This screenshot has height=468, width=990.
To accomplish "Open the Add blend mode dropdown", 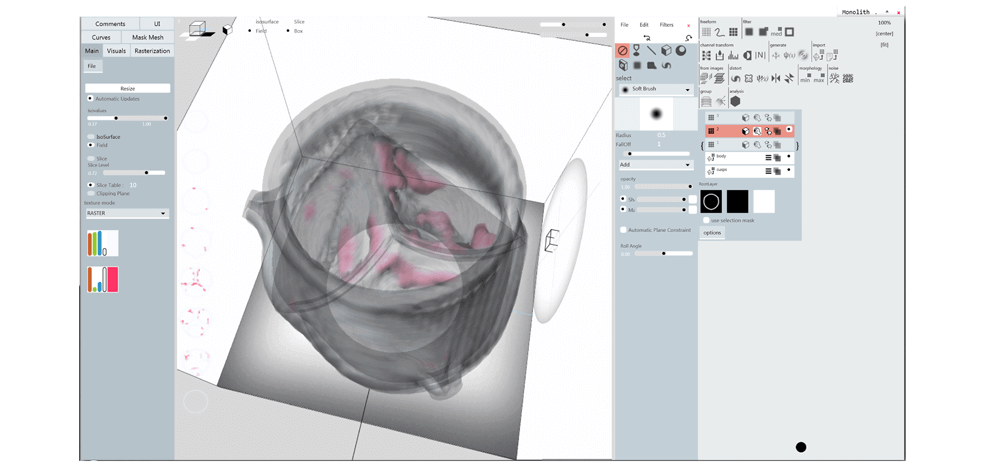I will (x=656, y=165).
